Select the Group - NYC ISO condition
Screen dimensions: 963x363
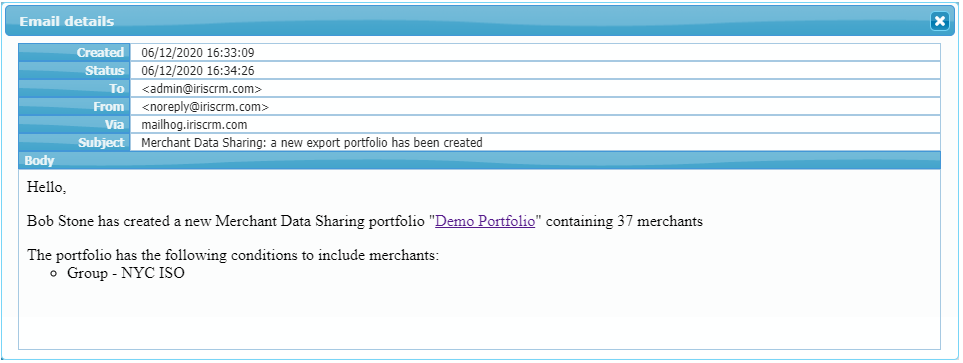[x=126, y=273]
